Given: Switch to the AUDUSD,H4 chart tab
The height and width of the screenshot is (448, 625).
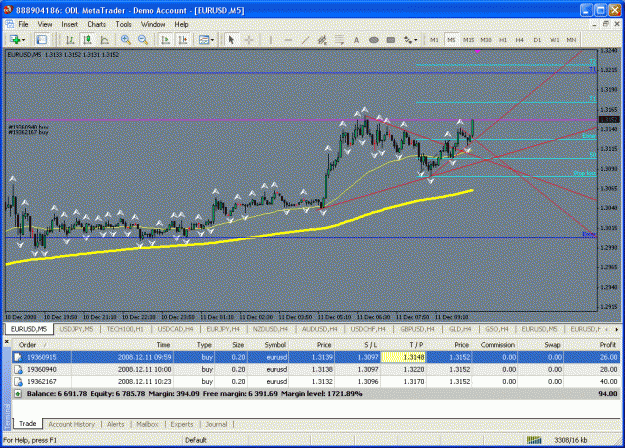Looking at the screenshot, I should pyautogui.click(x=320, y=329).
